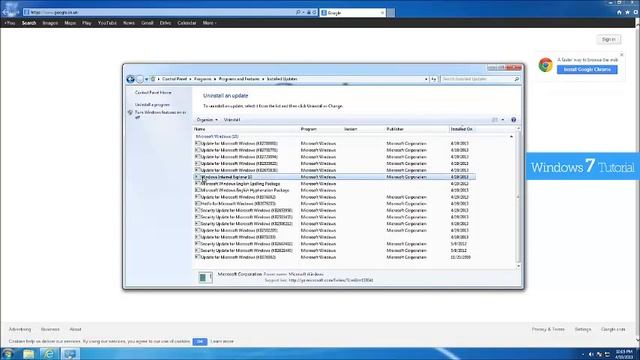Click the Google Sign in button
This screenshot has width=640, height=360.
pyautogui.click(x=609, y=40)
